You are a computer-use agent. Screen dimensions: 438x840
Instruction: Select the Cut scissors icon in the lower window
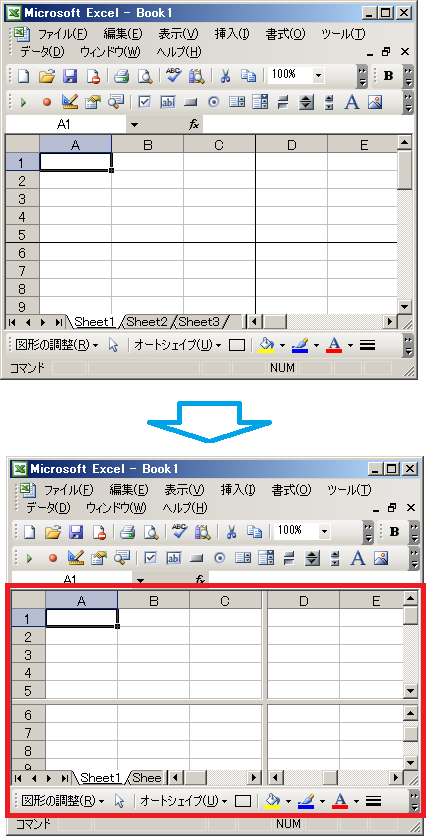(231, 531)
